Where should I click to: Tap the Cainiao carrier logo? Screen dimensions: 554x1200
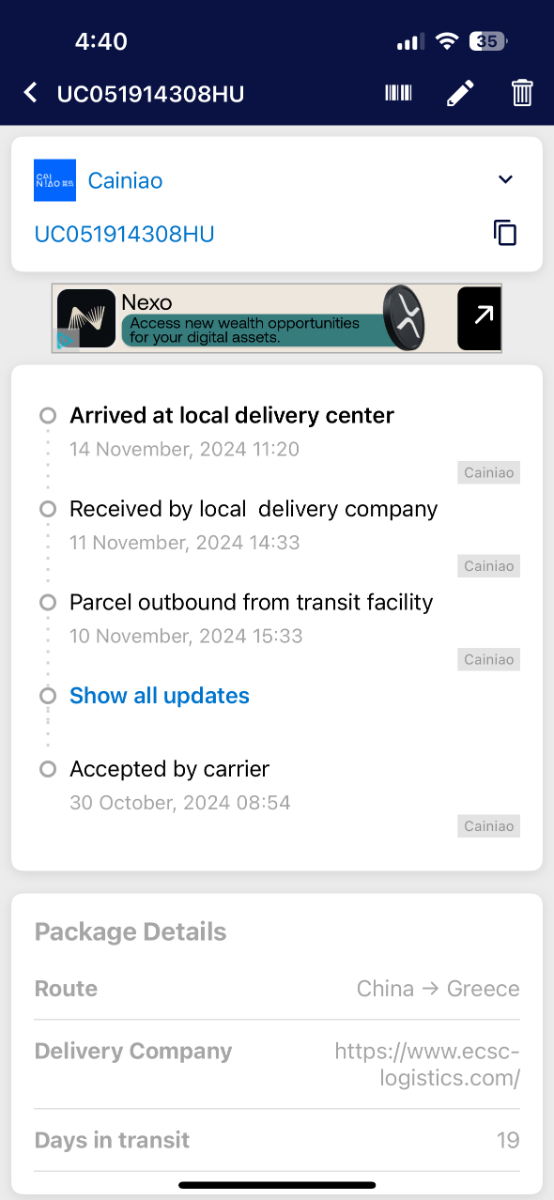point(55,181)
